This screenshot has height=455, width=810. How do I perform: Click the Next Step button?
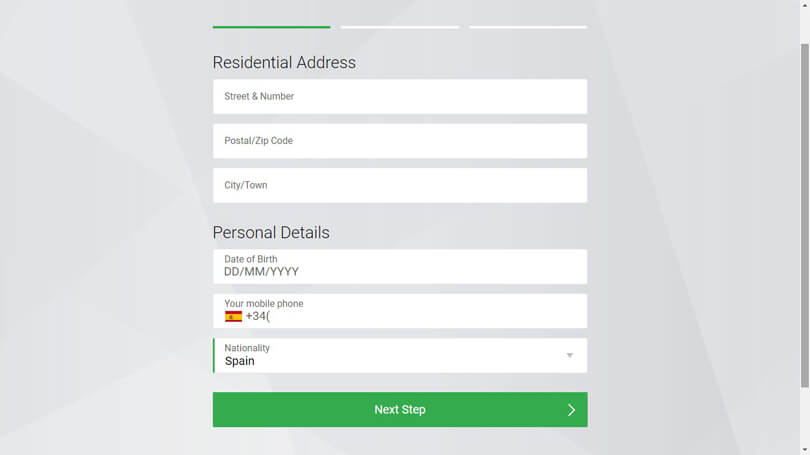pos(400,410)
